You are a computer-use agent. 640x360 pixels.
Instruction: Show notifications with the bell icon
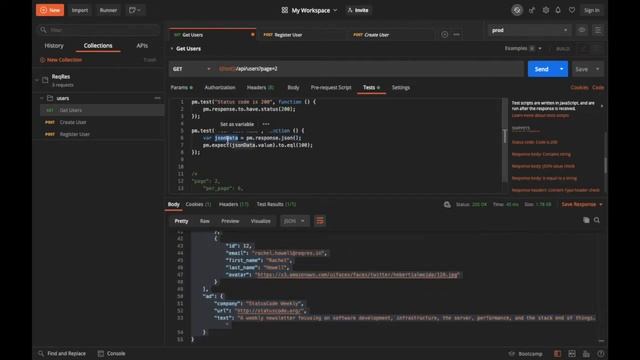pyautogui.click(x=558, y=10)
